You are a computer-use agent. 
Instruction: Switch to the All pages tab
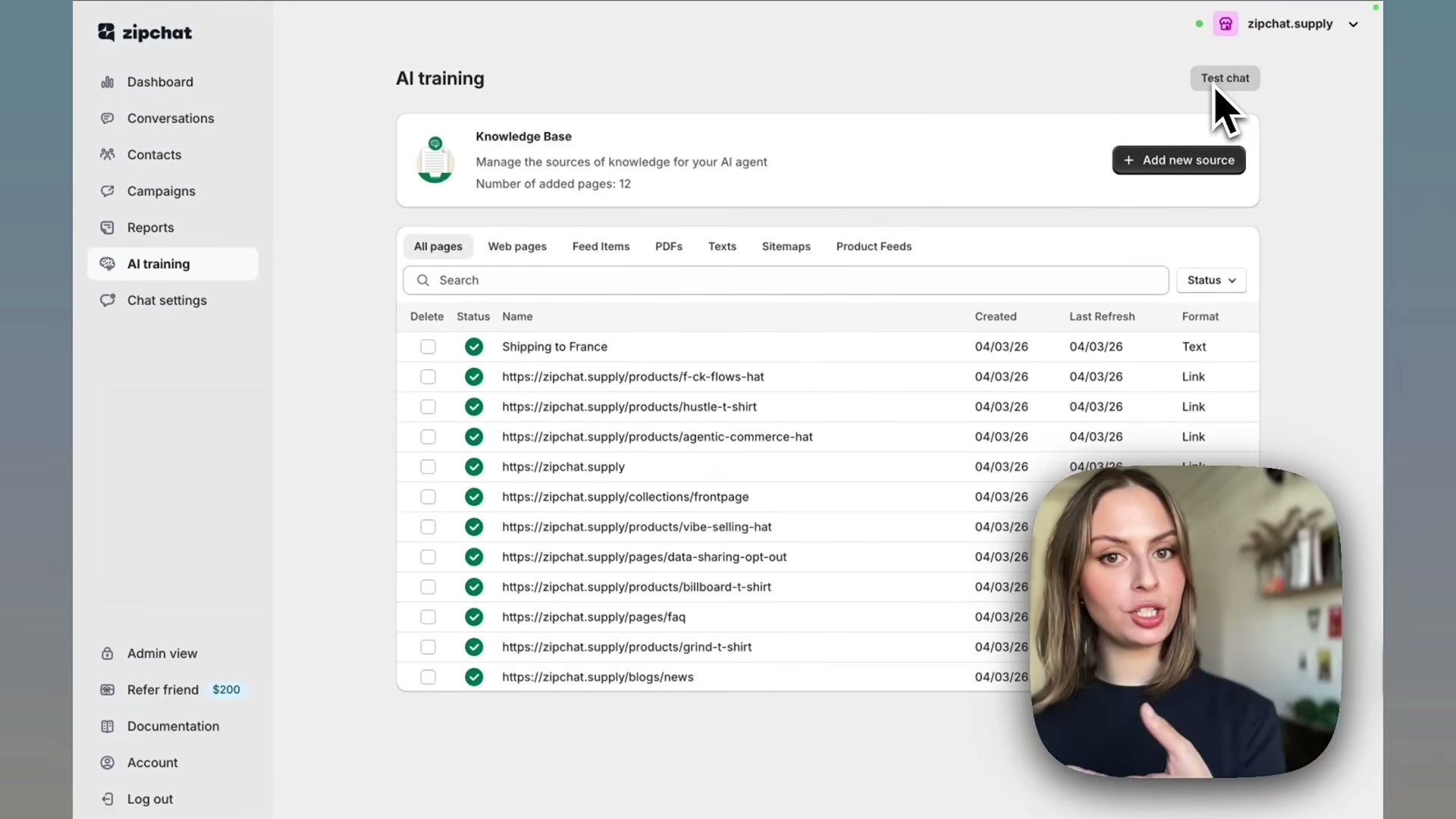coord(438,246)
